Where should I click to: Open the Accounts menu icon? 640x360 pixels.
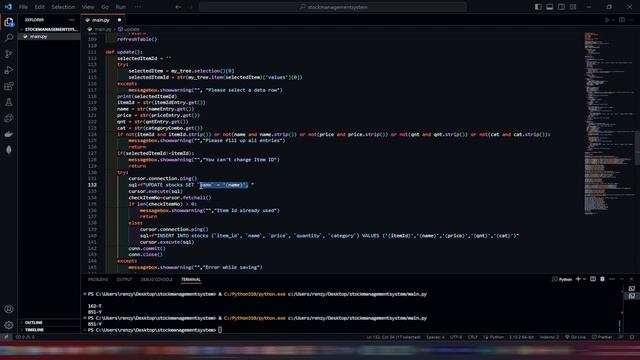[x=9, y=309]
